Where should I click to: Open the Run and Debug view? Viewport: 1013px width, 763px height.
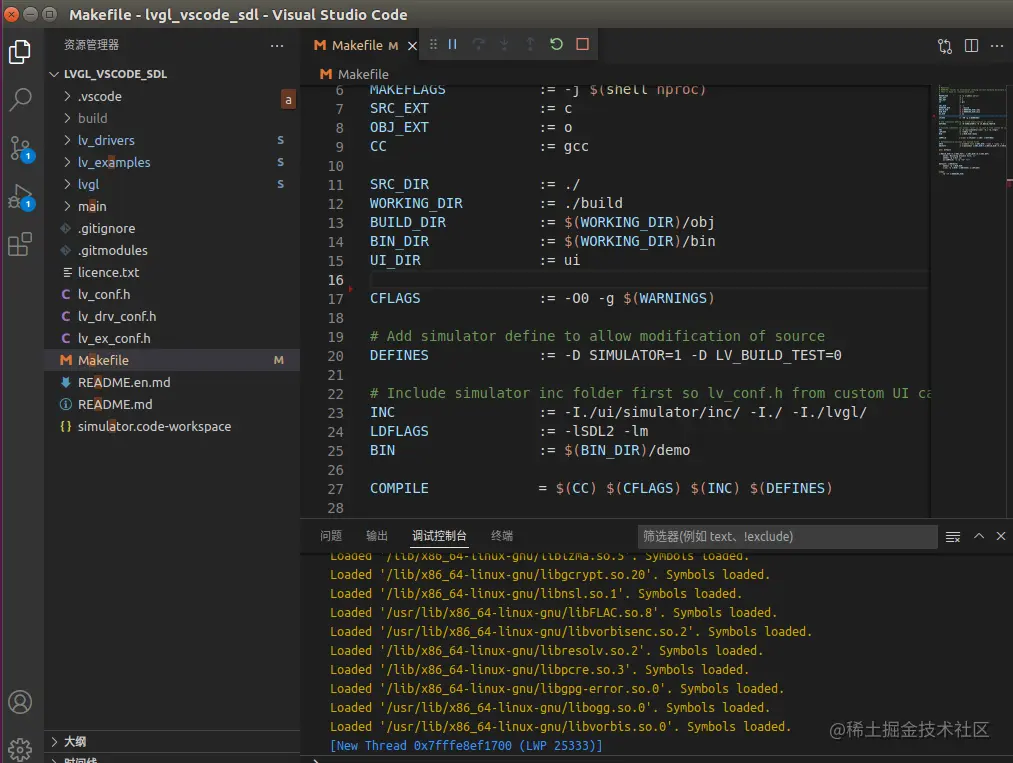coord(20,197)
